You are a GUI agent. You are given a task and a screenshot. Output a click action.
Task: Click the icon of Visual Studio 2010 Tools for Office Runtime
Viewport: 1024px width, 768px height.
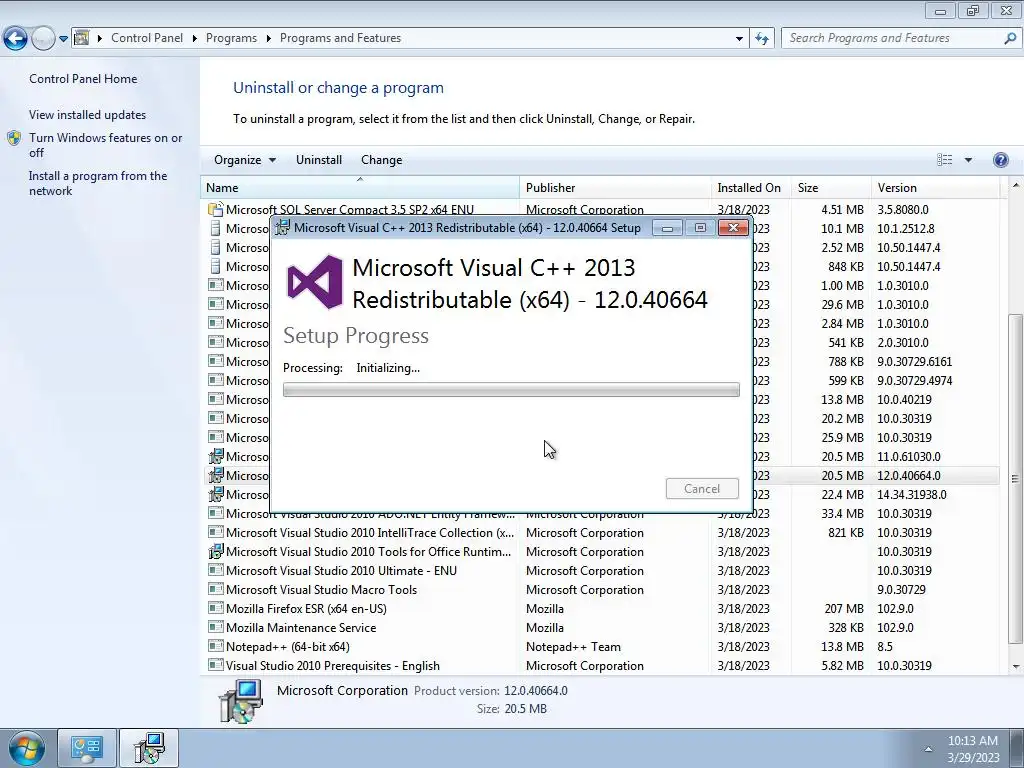coord(216,552)
